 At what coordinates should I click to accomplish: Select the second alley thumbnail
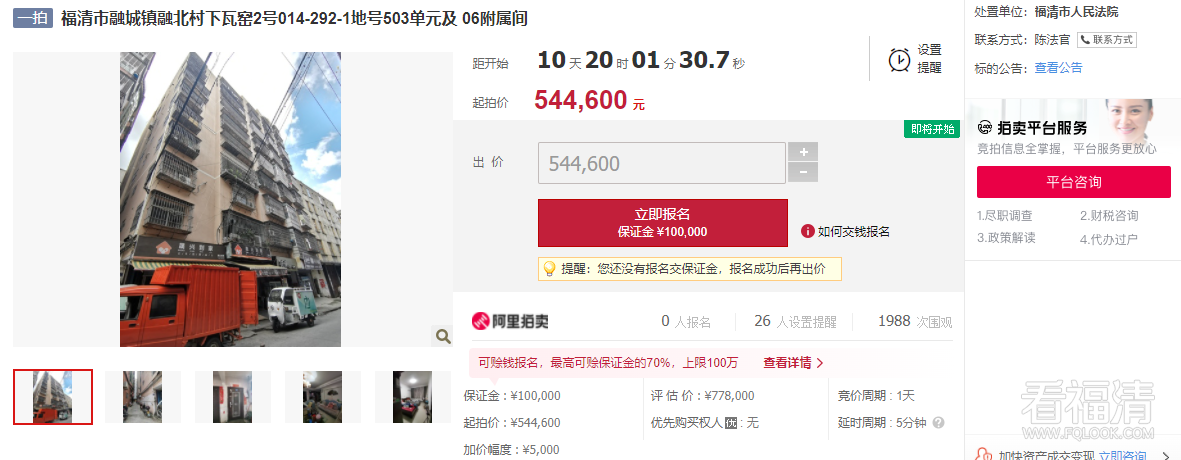(x=142, y=397)
